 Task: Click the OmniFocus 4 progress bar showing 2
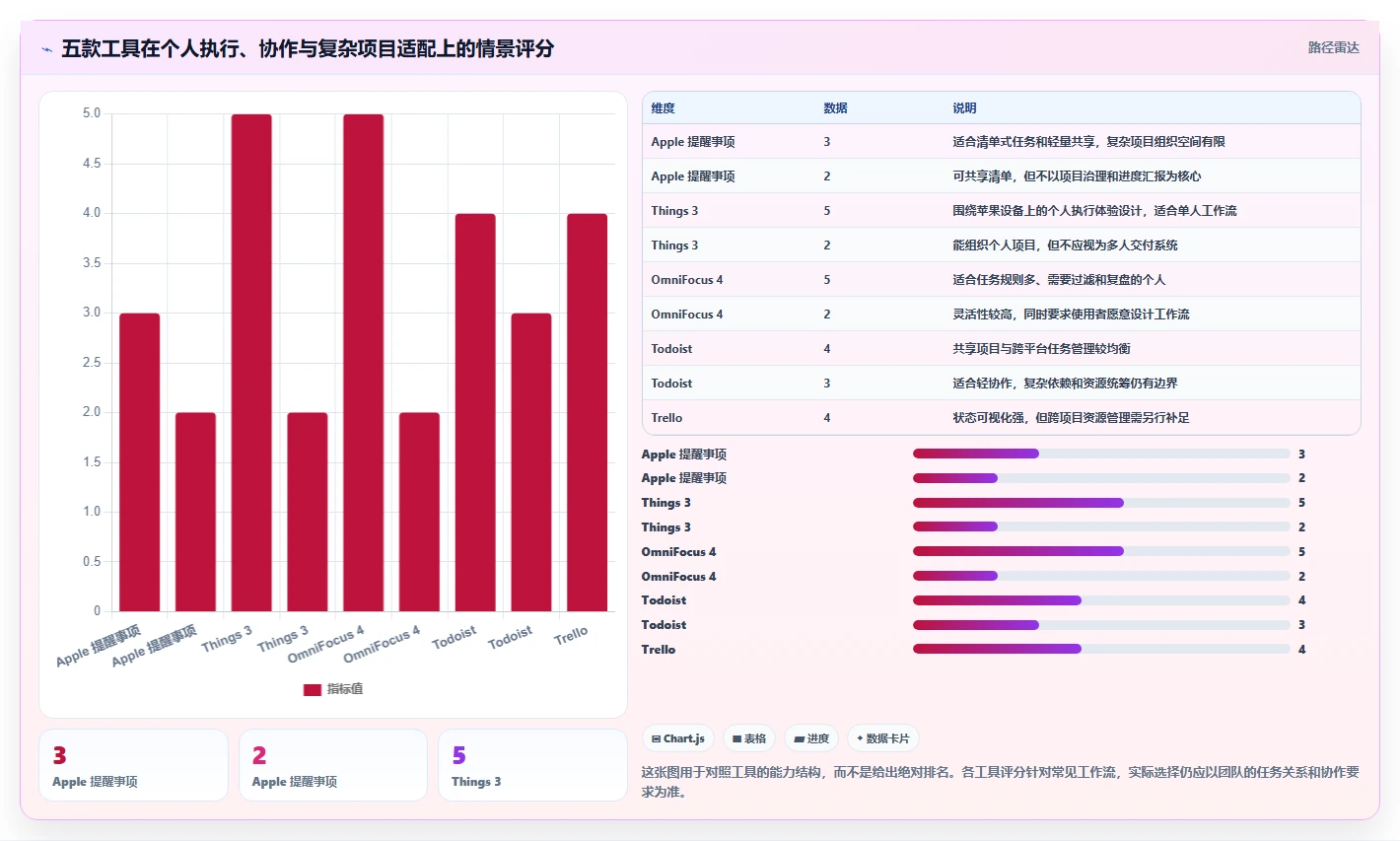click(1101, 576)
